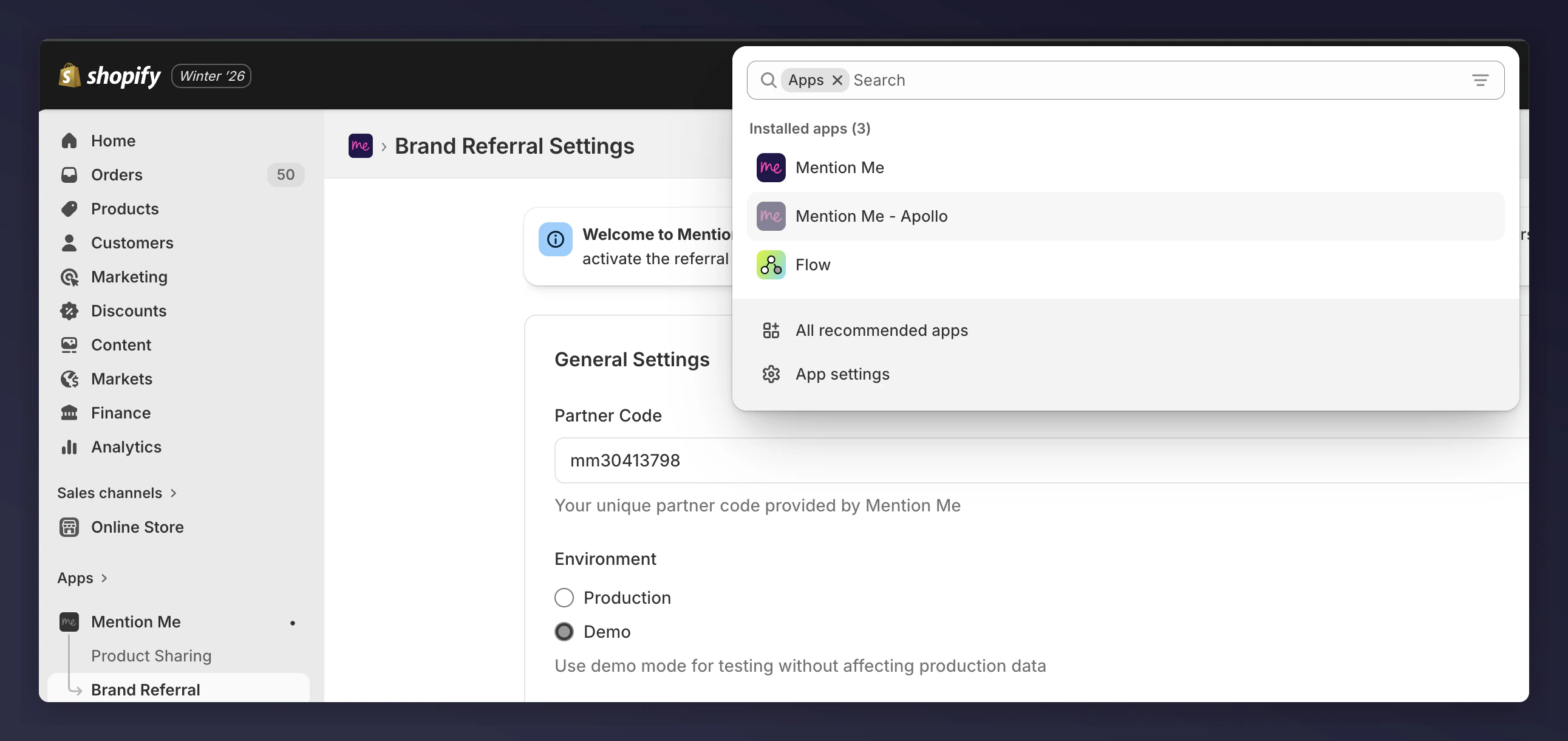Expand the Apps section in sidebar
This screenshot has height=741, width=1568.
pyautogui.click(x=82, y=578)
